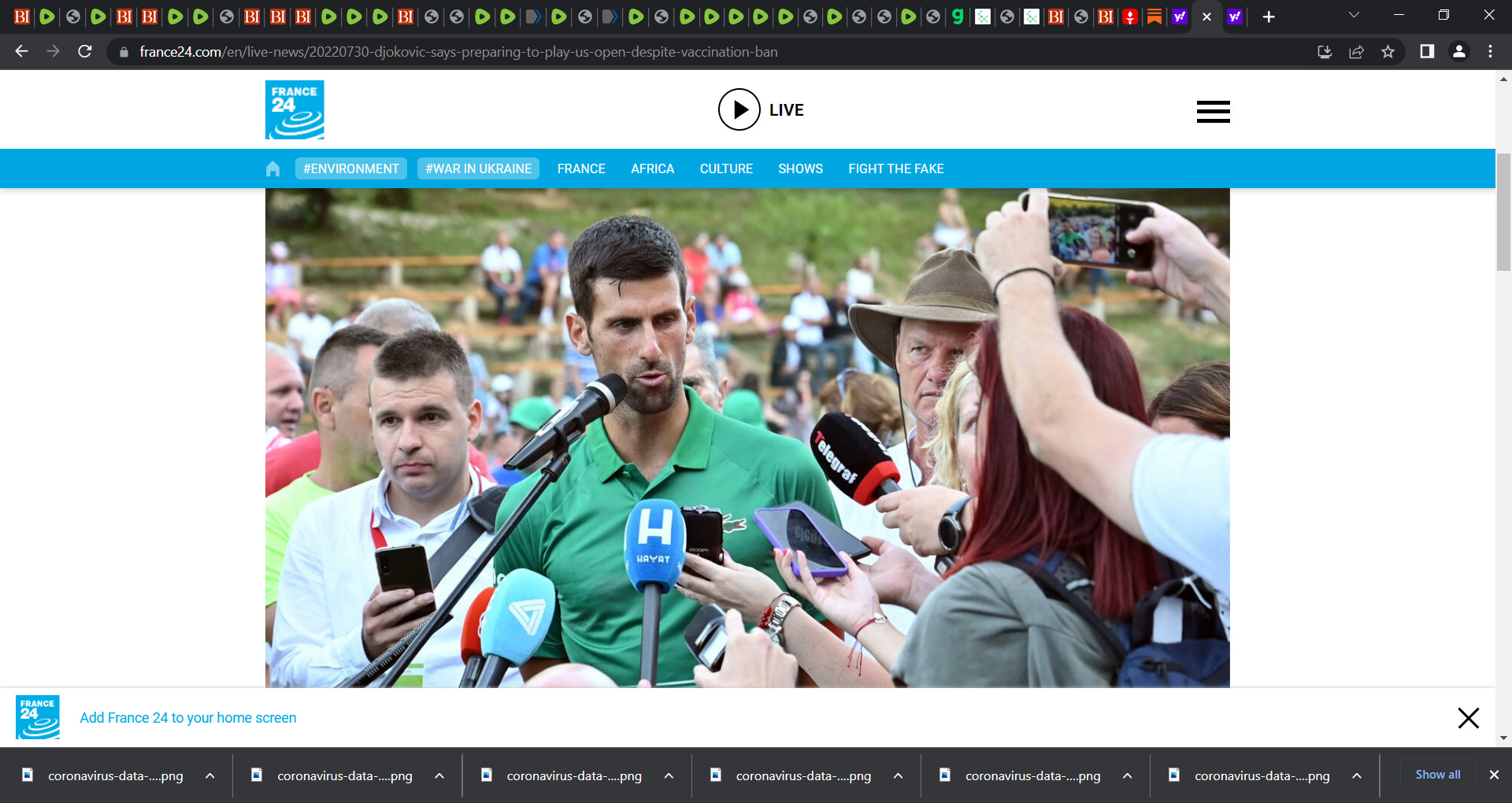Expand options for the second downloaded file
The height and width of the screenshot is (803, 1512).
439,775
